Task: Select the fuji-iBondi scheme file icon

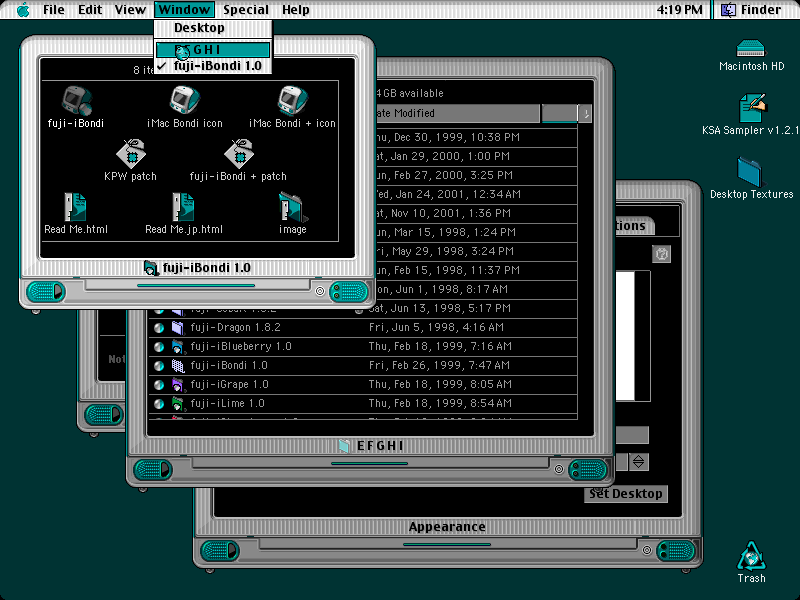Action: coord(77,100)
